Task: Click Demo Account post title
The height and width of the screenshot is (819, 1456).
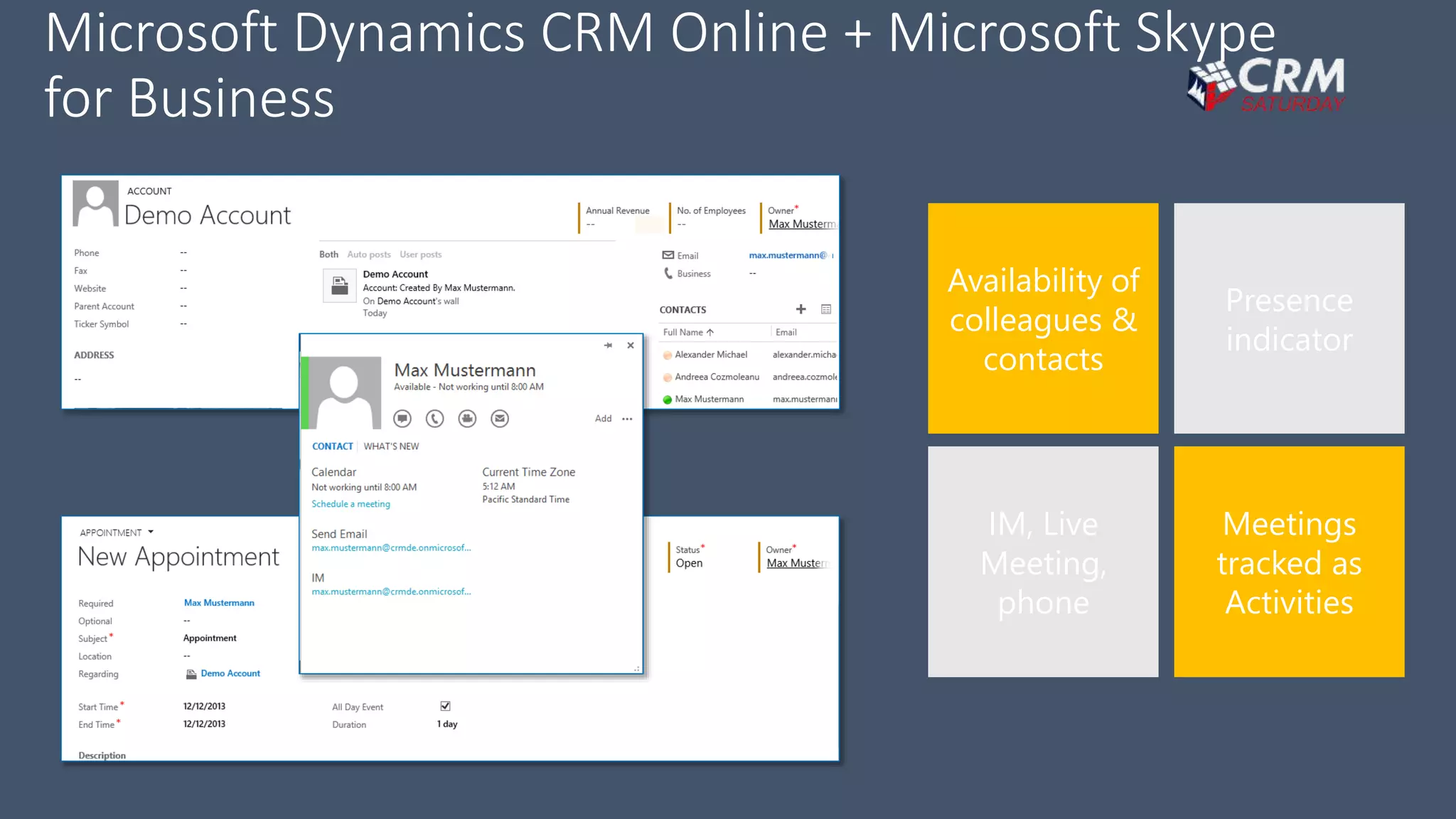Action: coord(395,274)
